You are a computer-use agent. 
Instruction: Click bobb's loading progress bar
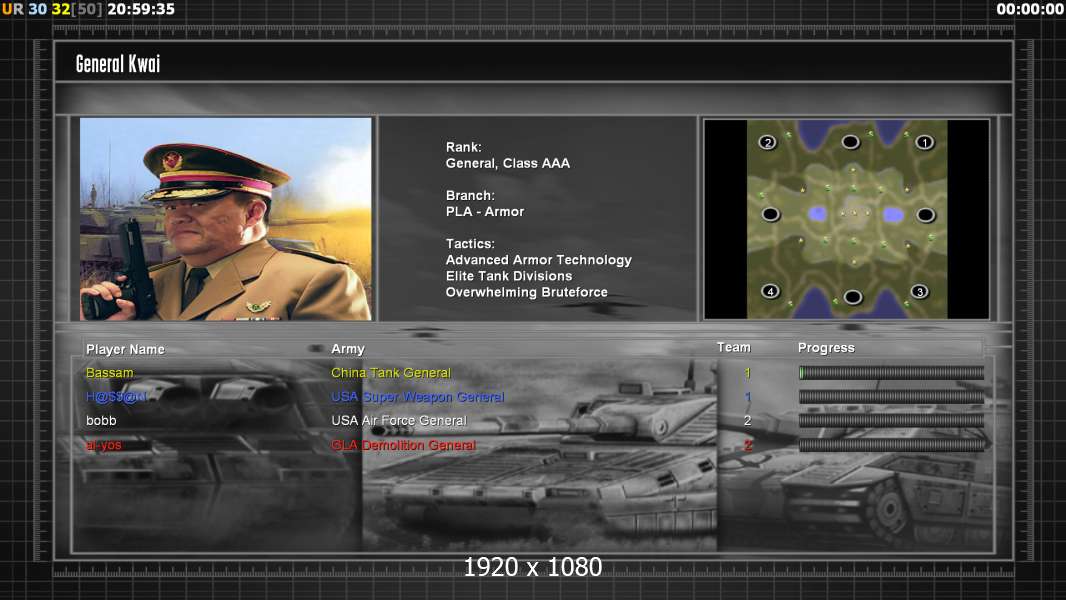tap(891, 421)
